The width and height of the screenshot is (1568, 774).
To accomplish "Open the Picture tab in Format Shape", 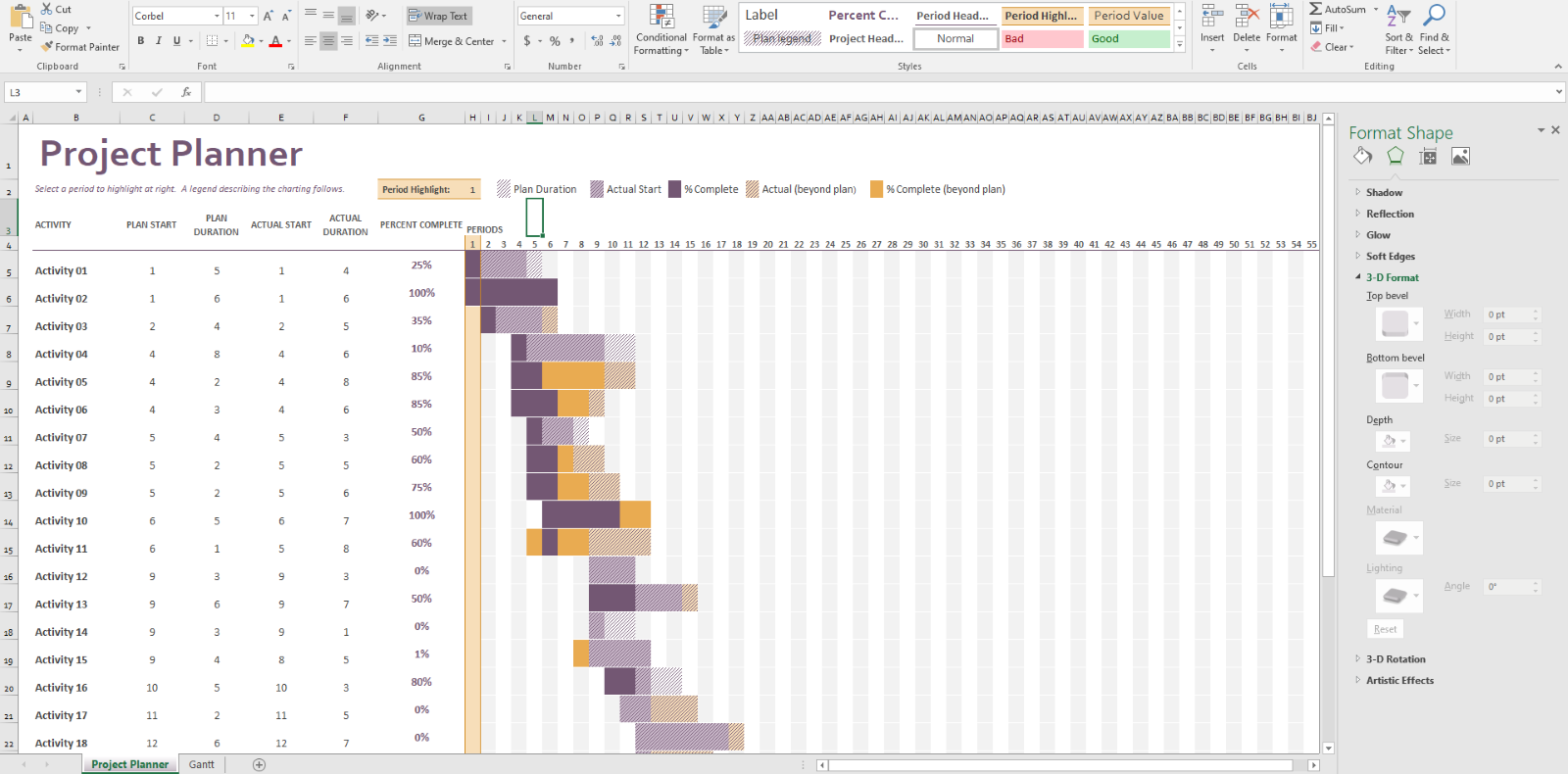I will click(1460, 157).
